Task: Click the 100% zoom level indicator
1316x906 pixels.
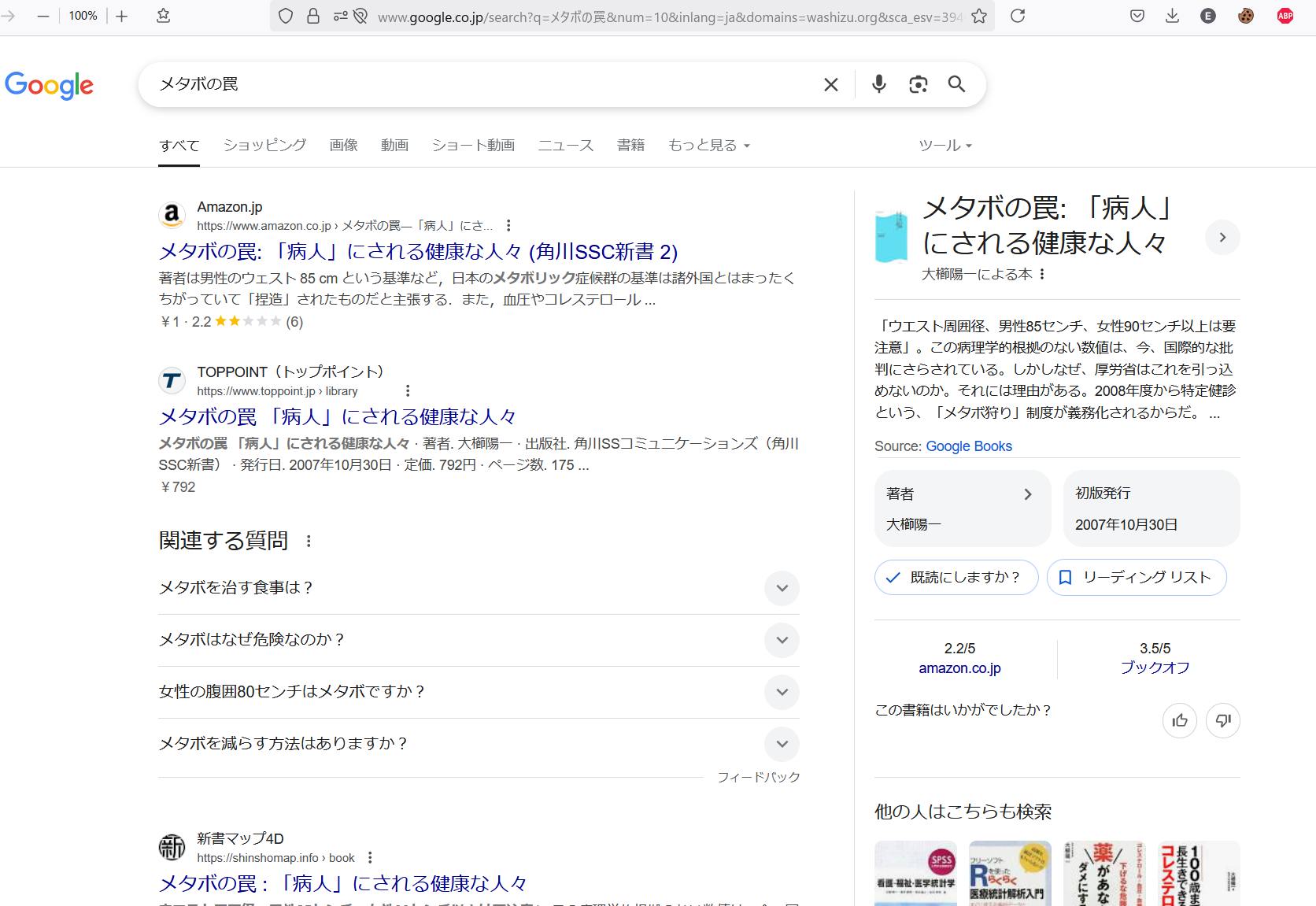Action: [x=83, y=16]
